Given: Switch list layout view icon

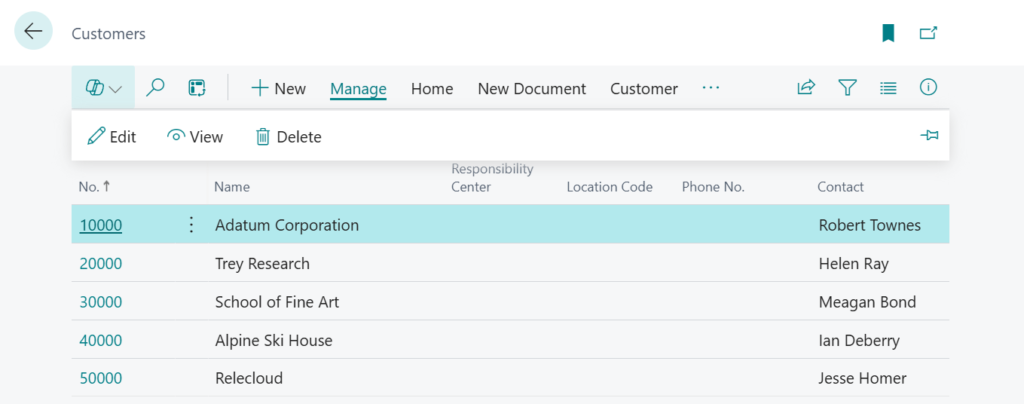Looking at the screenshot, I should (888, 88).
